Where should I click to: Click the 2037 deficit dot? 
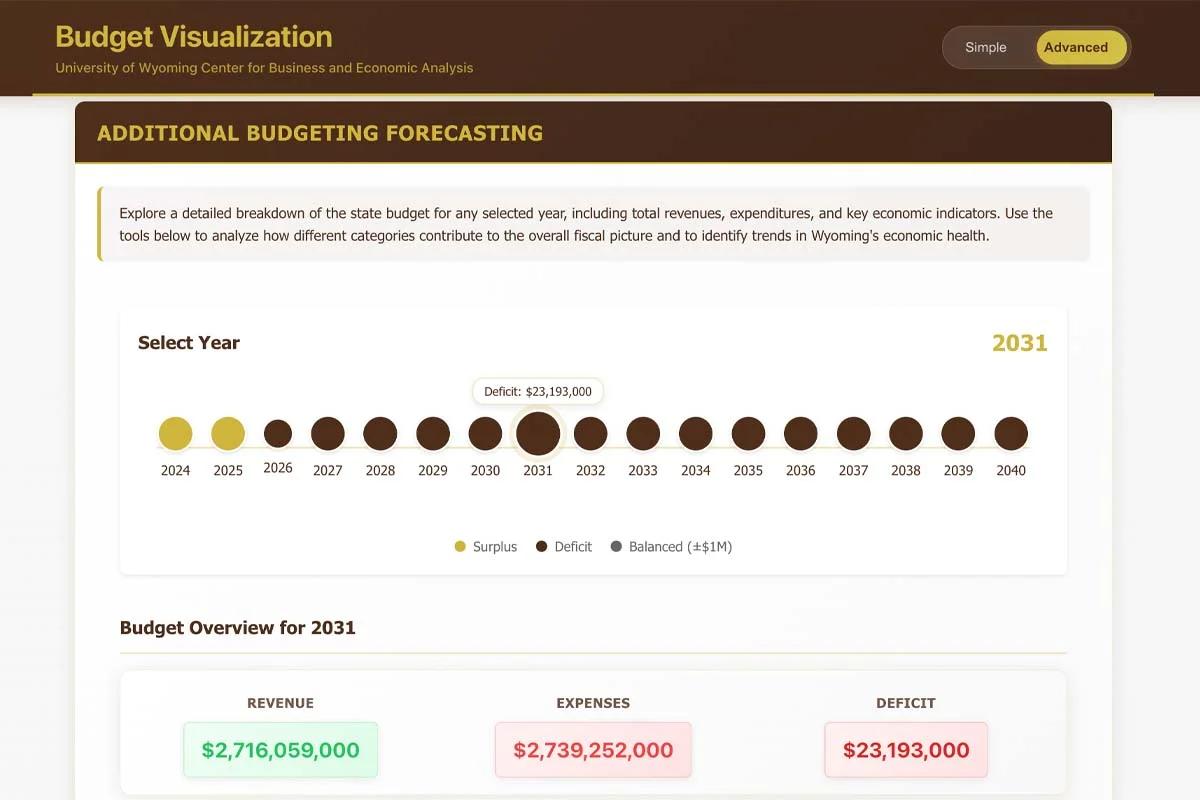[x=853, y=432]
